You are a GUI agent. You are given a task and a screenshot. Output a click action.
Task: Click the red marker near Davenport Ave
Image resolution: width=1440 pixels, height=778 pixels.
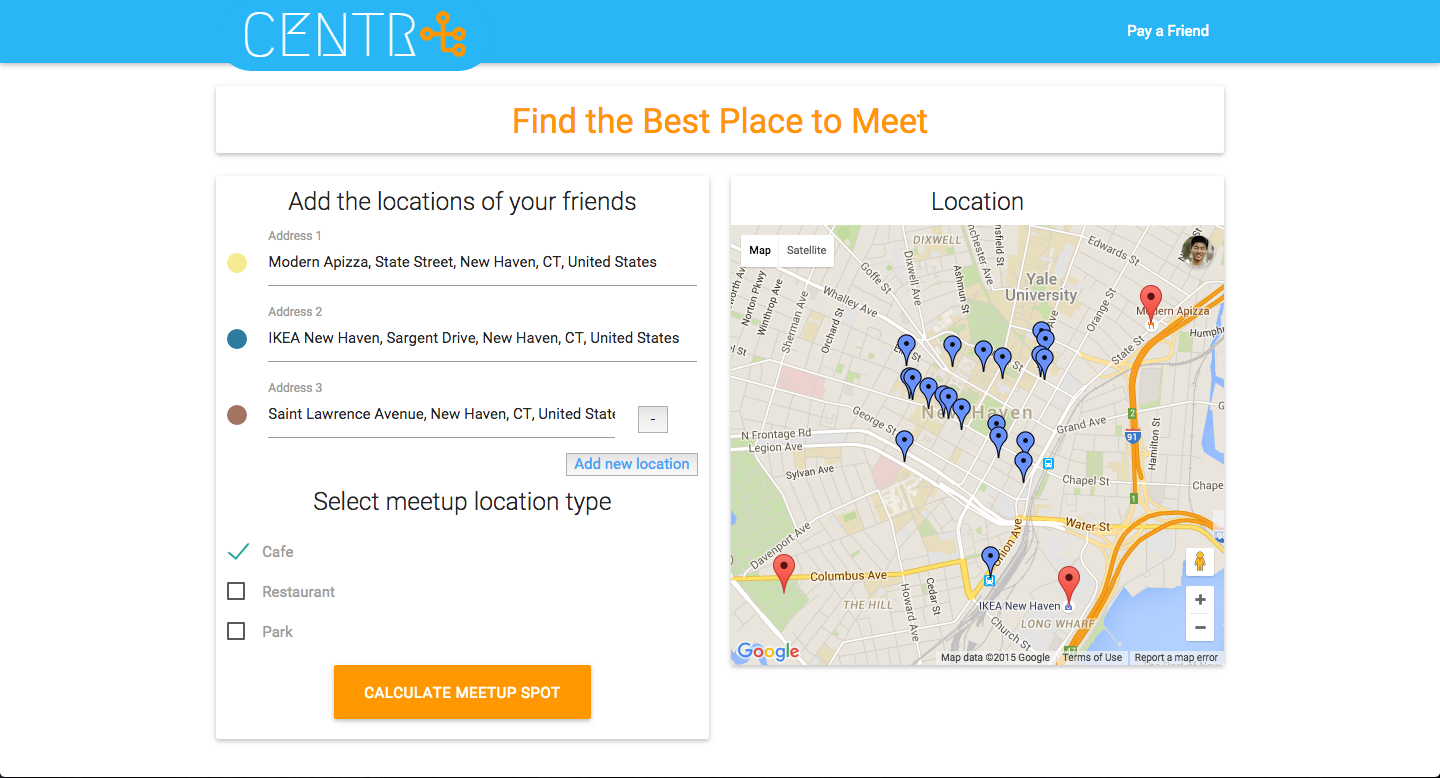[785, 572]
